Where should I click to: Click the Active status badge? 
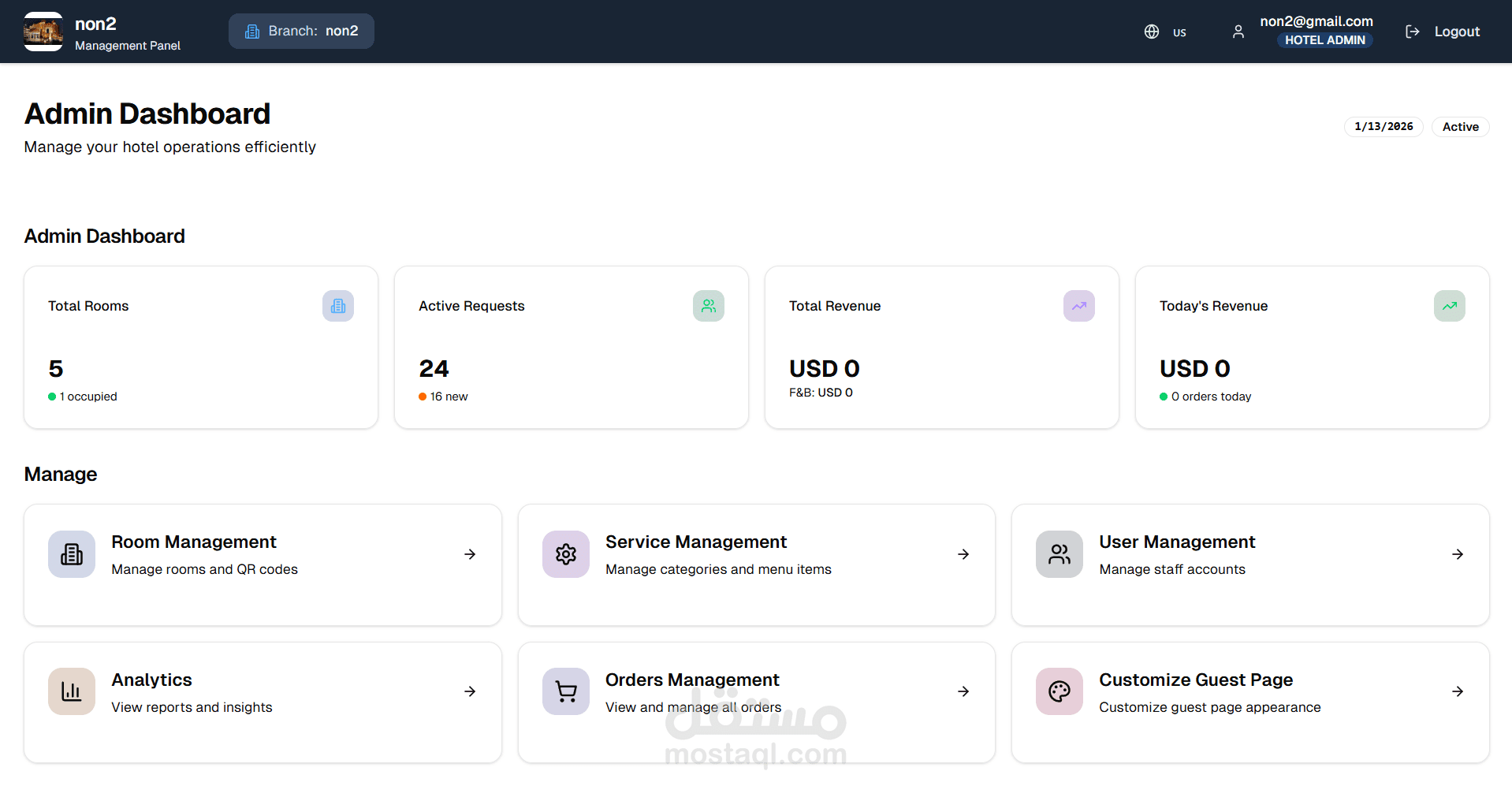coord(1460,127)
